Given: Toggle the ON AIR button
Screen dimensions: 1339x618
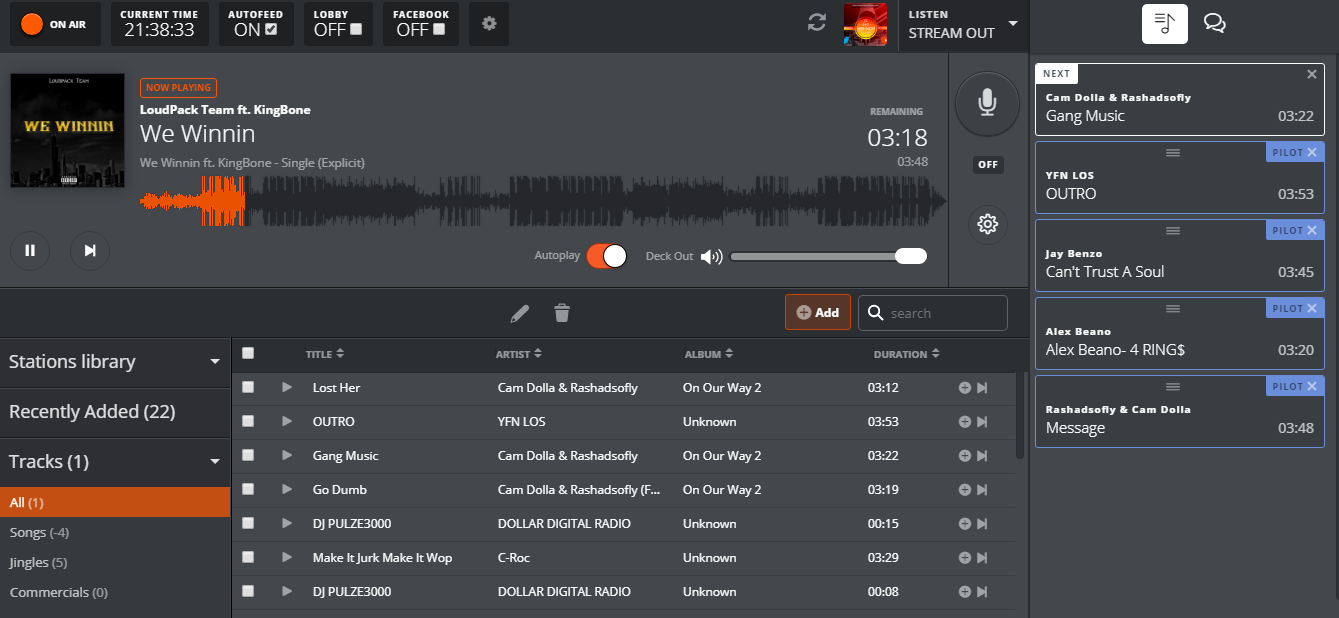Looking at the screenshot, I should pos(56,24).
